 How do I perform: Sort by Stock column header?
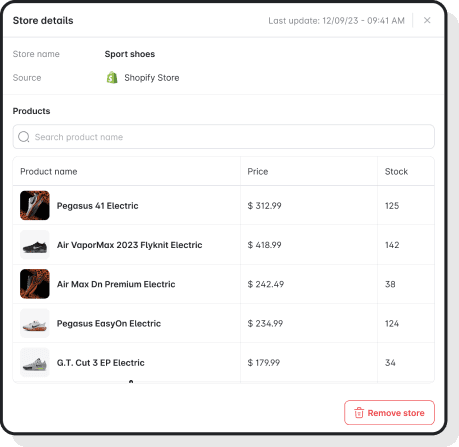click(396, 171)
